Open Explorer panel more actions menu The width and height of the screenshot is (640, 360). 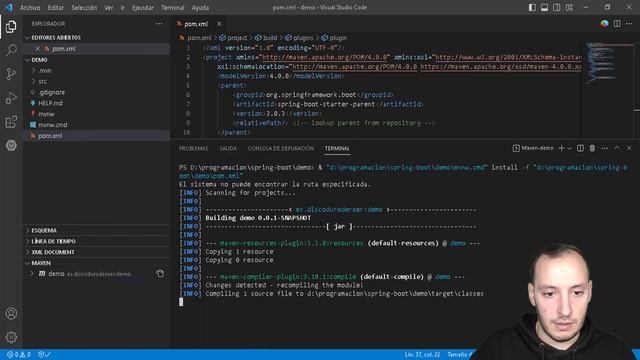159,24
